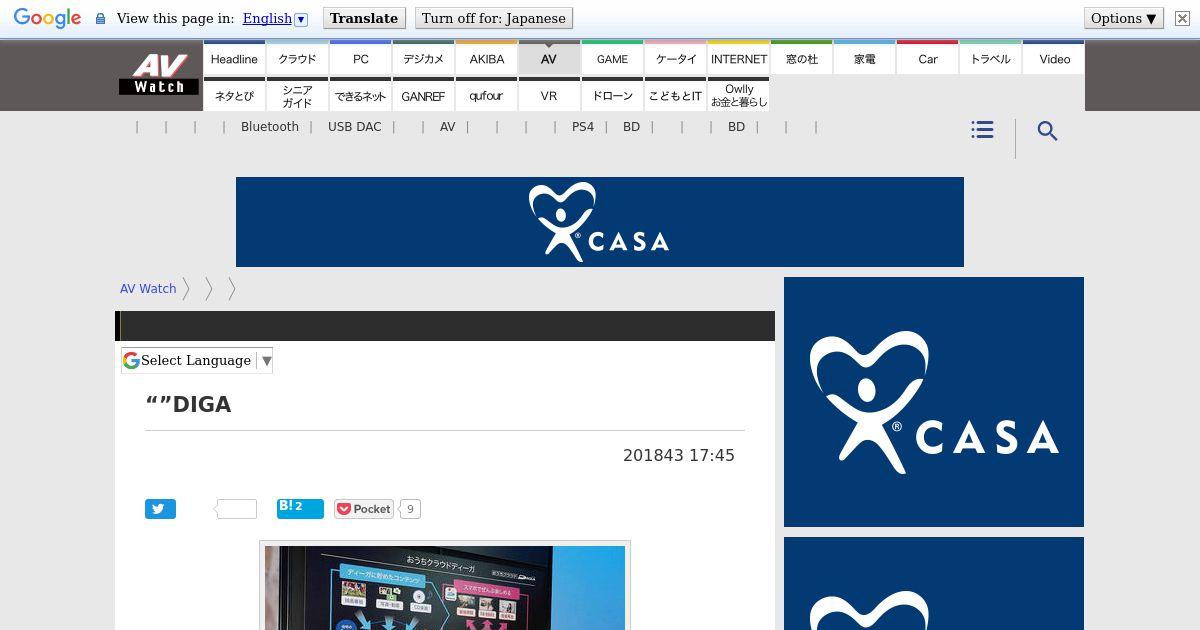Click AV Watch breadcrumb link
Viewport: 1200px width, 630px height.
click(x=148, y=288)
